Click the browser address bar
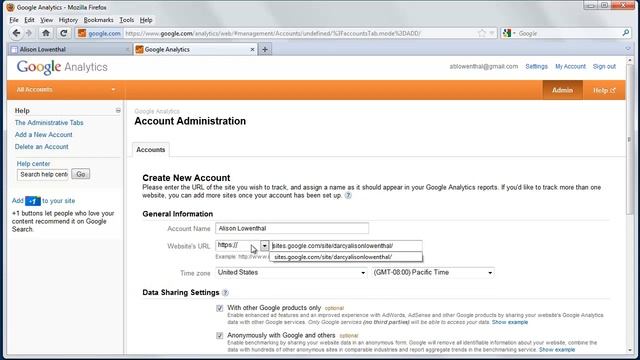The width and height of the screenshot is (640, 360). point(300,33)
